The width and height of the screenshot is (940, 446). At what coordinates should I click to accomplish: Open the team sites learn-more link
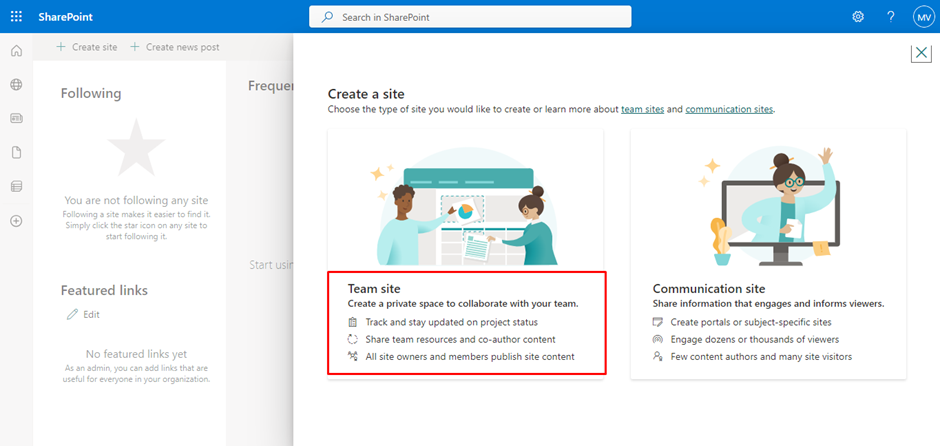coord(642,110)
